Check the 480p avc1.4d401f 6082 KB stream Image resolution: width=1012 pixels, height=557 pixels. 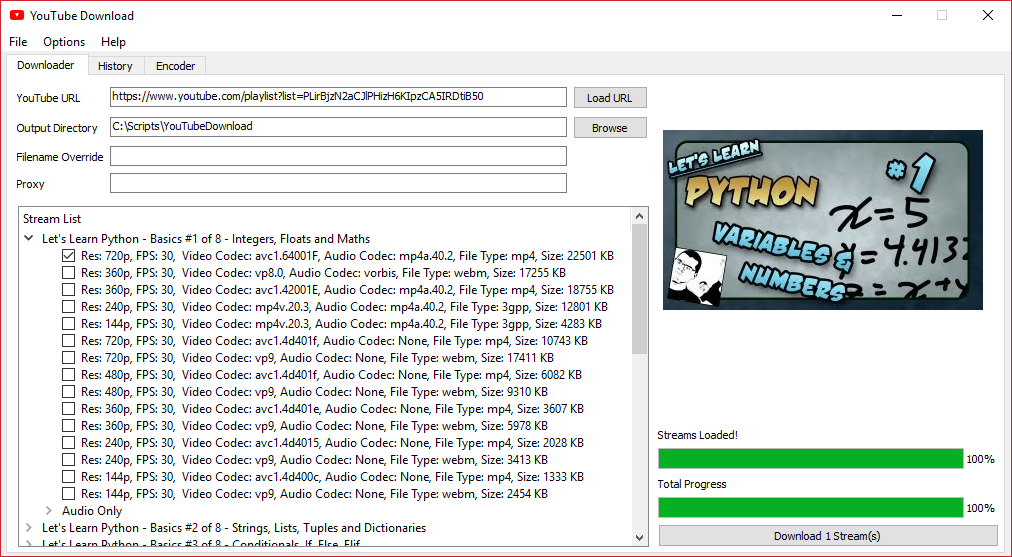tap(68, 374)
